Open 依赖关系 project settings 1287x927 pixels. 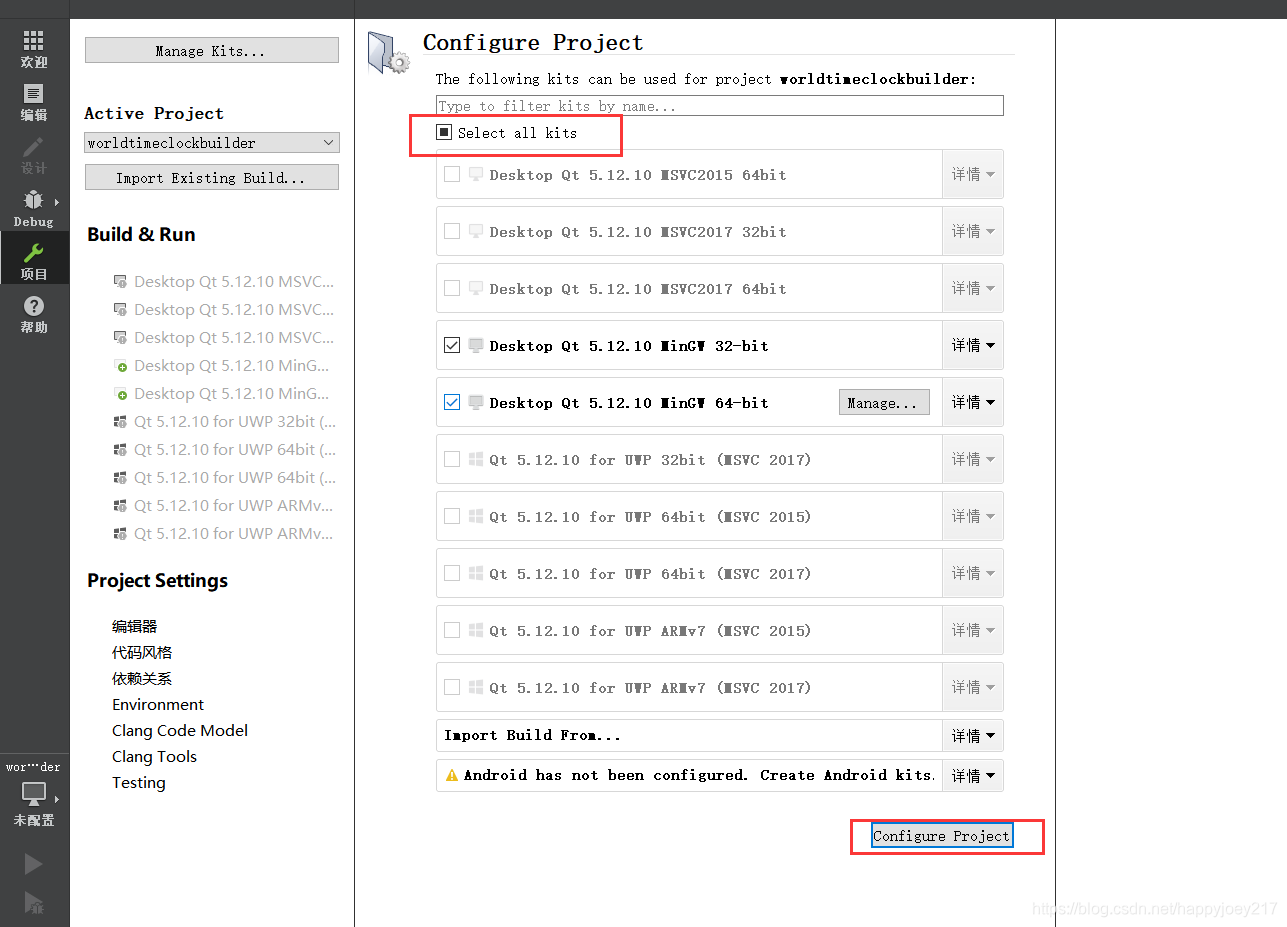tap(142, 678)
